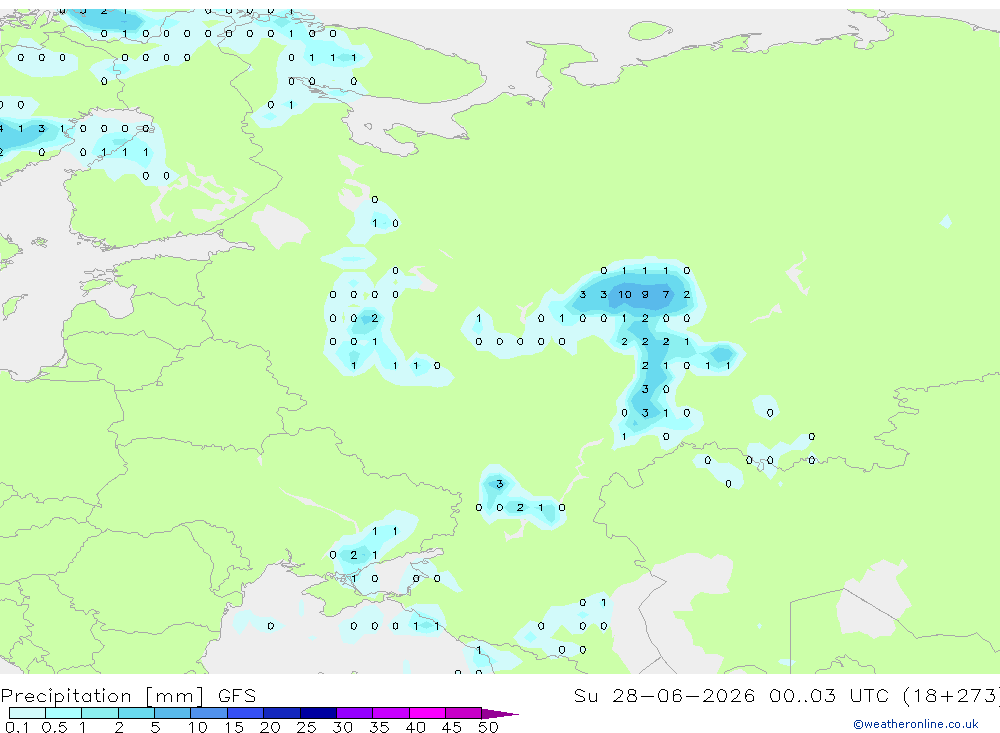Click the '30' legend scale label
The width and height of the screenshot is (1000, 733).
coord(342,727)
